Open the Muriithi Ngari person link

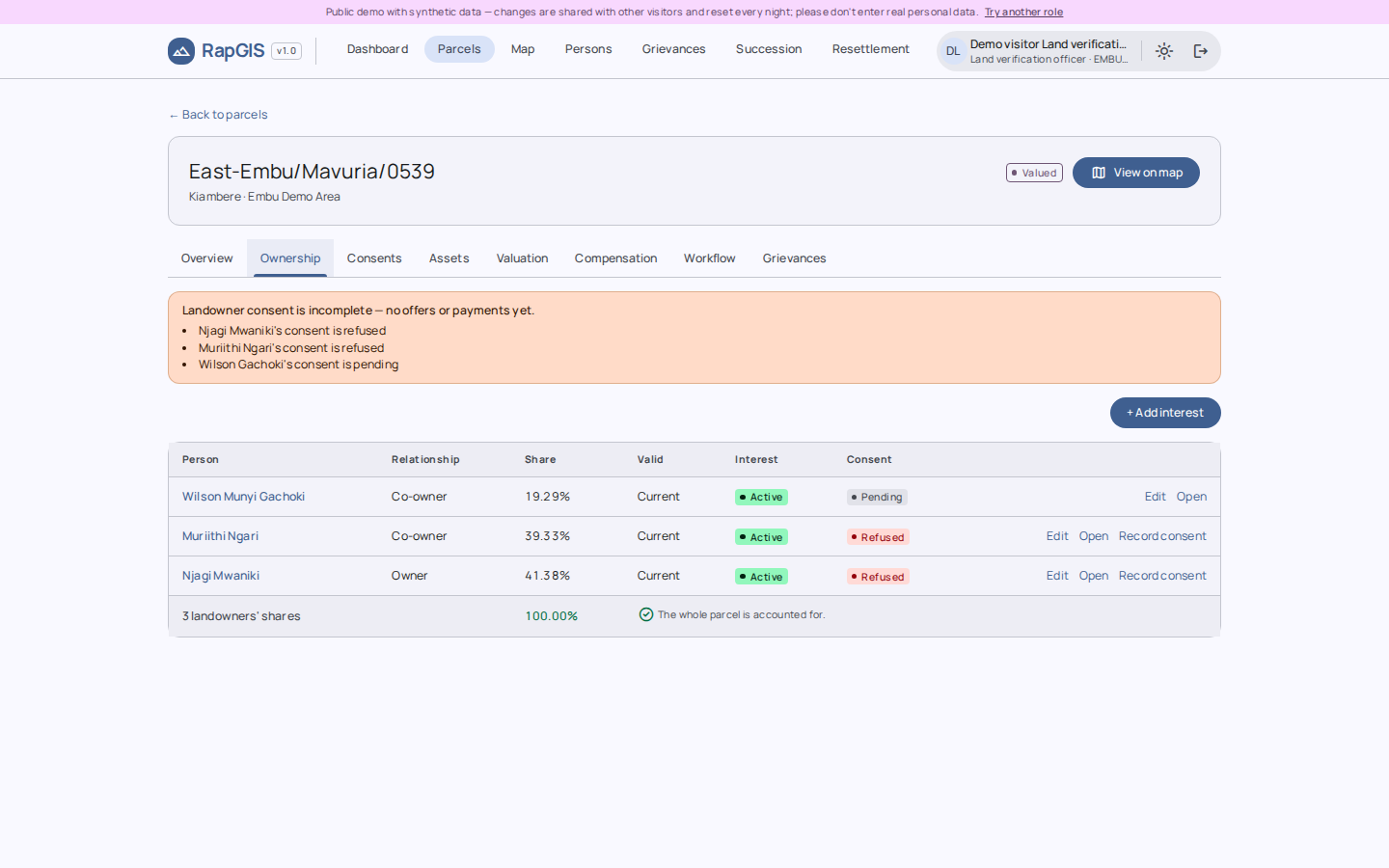[220, 536]
